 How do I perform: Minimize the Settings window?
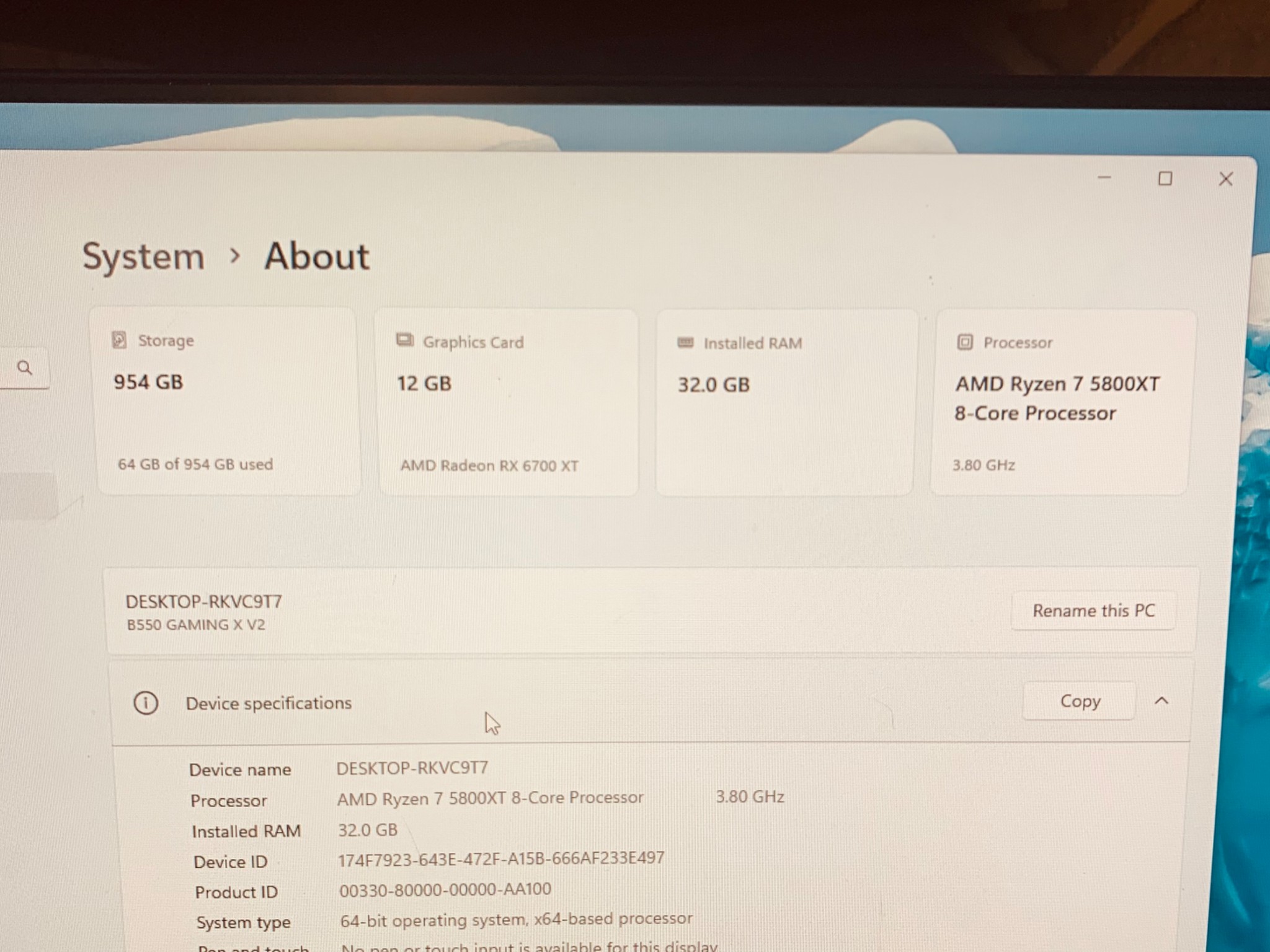[1104, 178]
